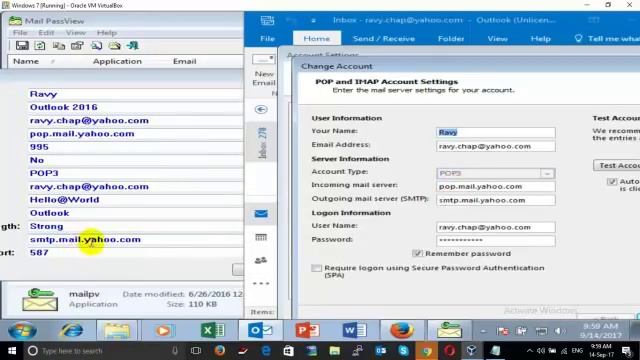Image resolution: width=640 pixels, height=360 pixels.
Task: Click the Outlook back arrow icon
Action: click(261, 109)
